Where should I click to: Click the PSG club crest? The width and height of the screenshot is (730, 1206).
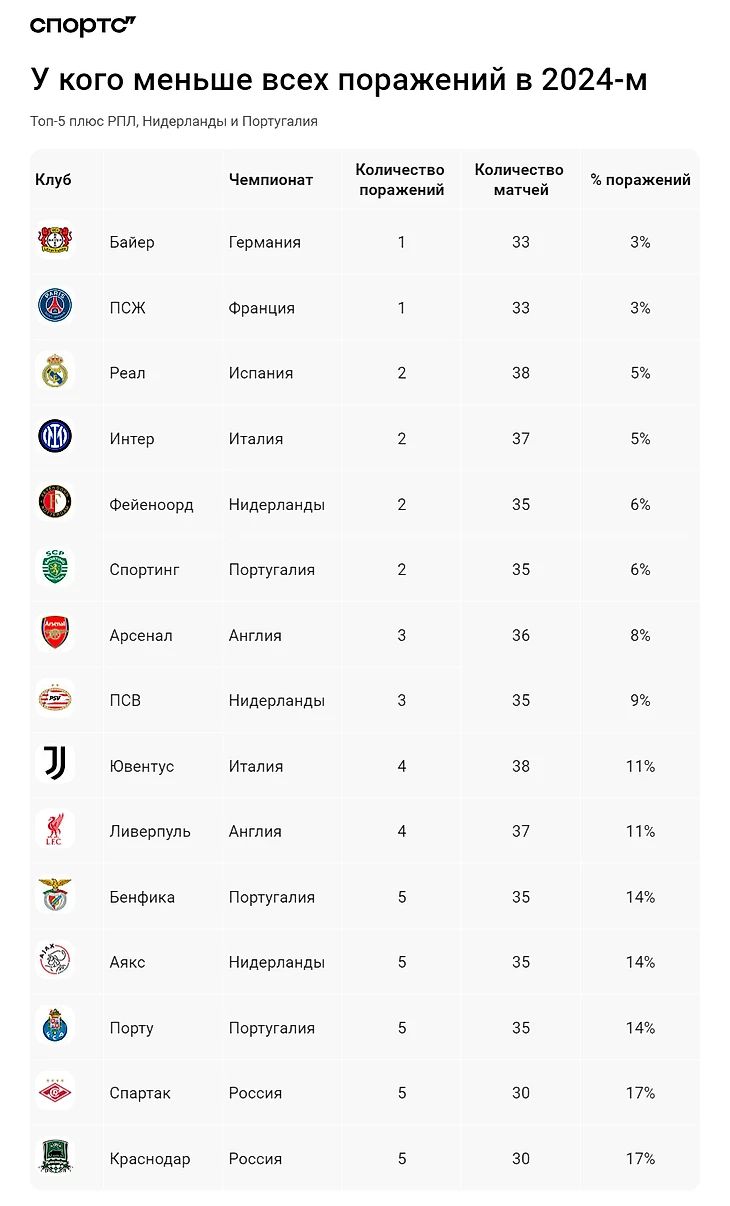tap(55, 307)
